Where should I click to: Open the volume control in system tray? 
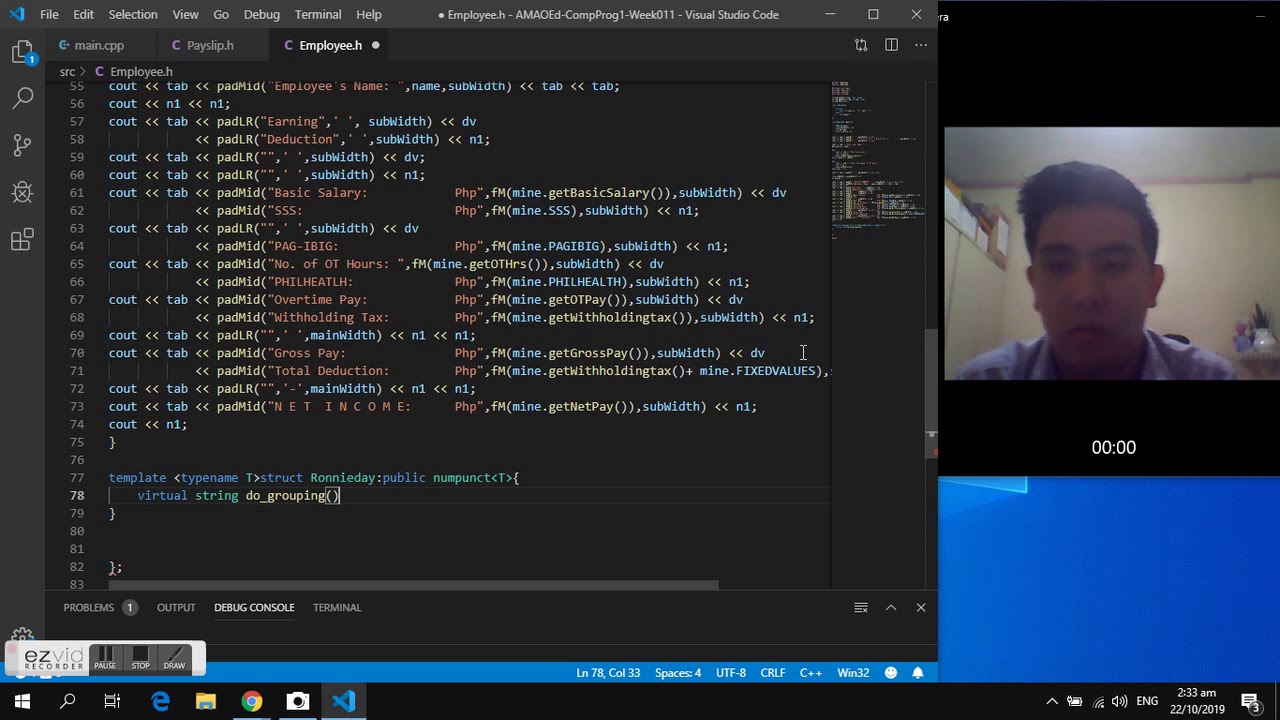point(1119,702)
